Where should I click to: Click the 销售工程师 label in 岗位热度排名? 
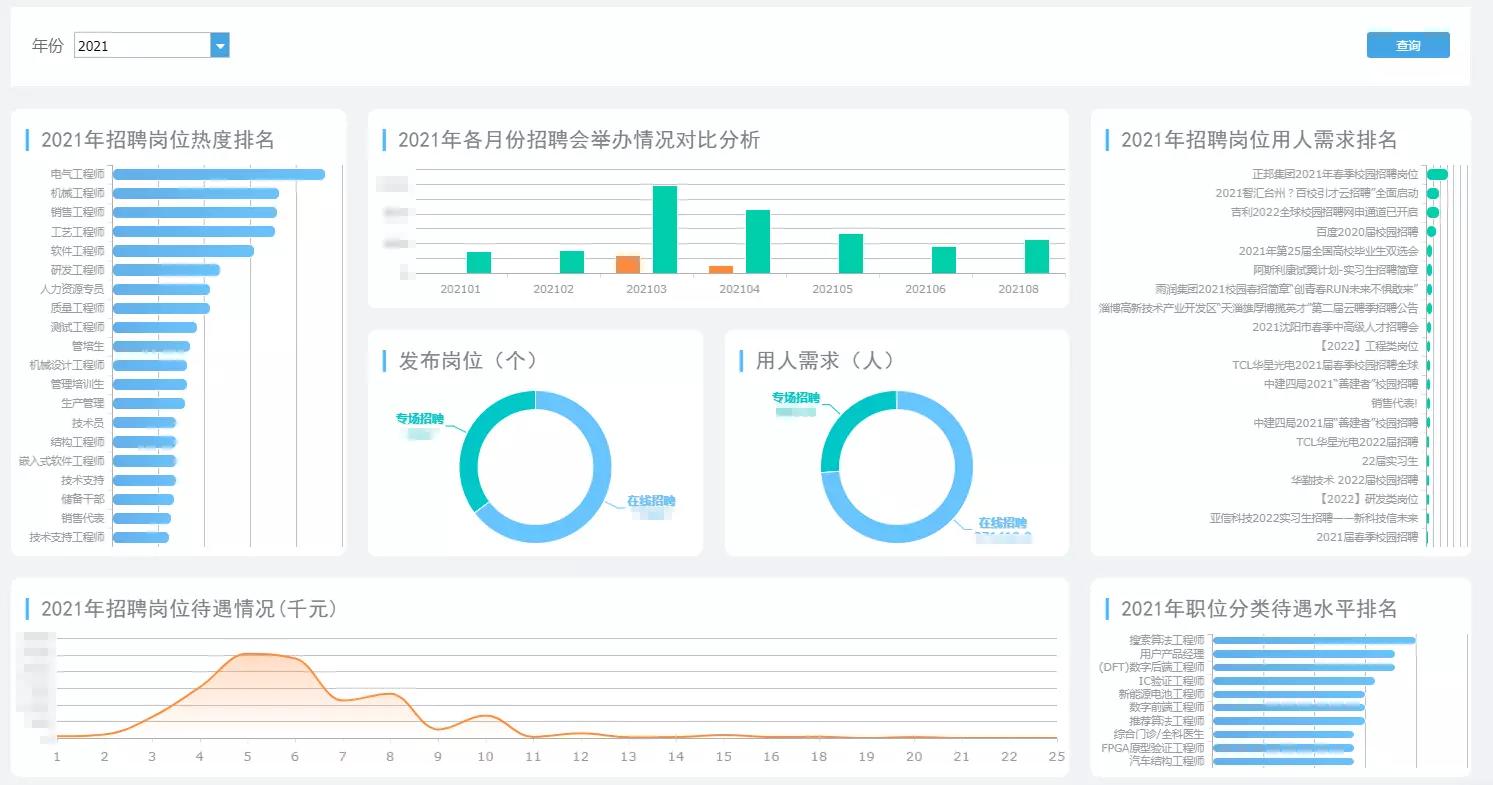point(77,212)
